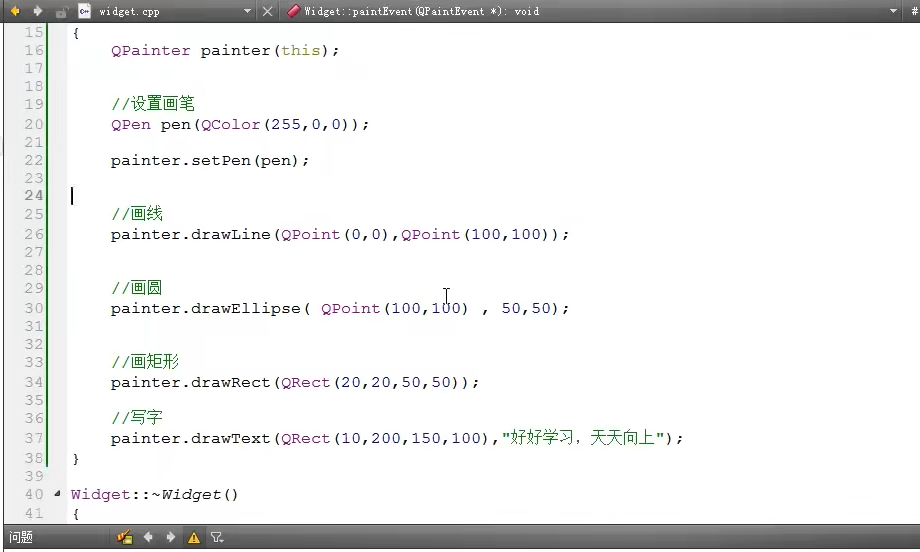The height and width of the screenshot is (552, 920).
Task: Toggle the file lock icon
Action: [x=62, y=11]
